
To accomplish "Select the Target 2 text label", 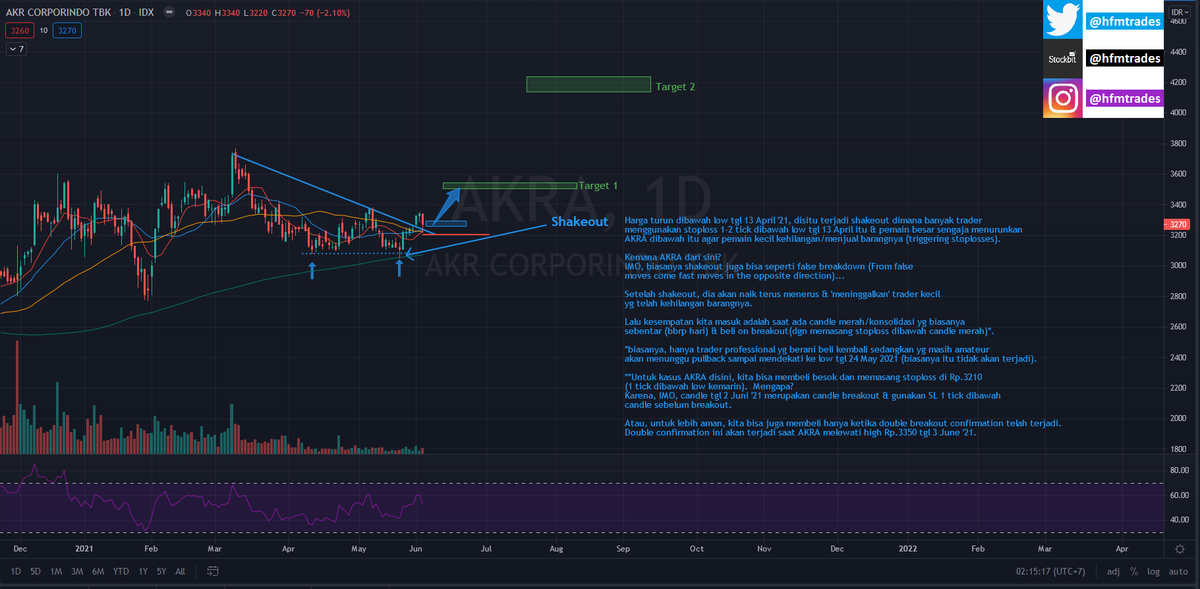I will coord(675,87).
